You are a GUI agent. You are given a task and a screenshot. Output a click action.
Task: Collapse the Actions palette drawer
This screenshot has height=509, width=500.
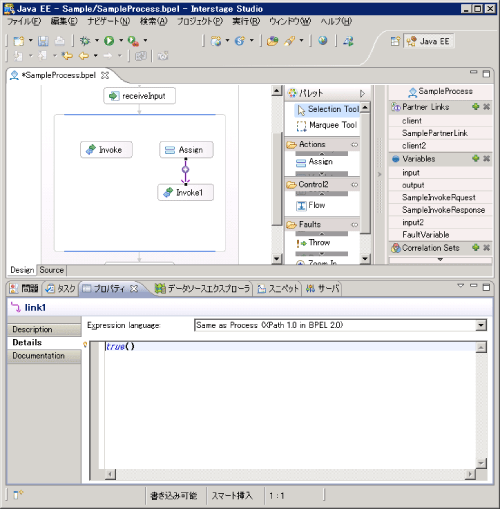[312, 144]
